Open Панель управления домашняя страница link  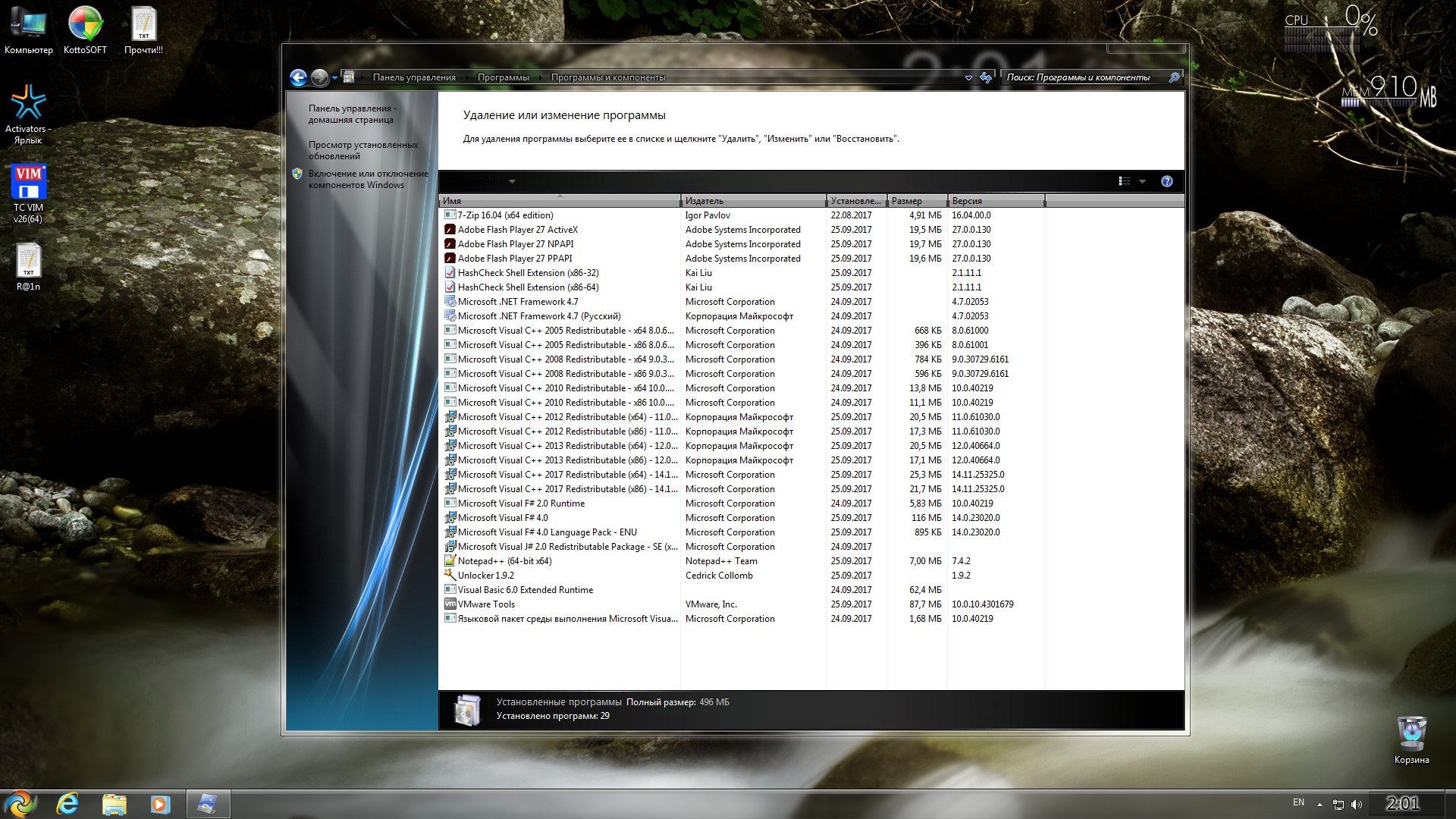(352, 114)
